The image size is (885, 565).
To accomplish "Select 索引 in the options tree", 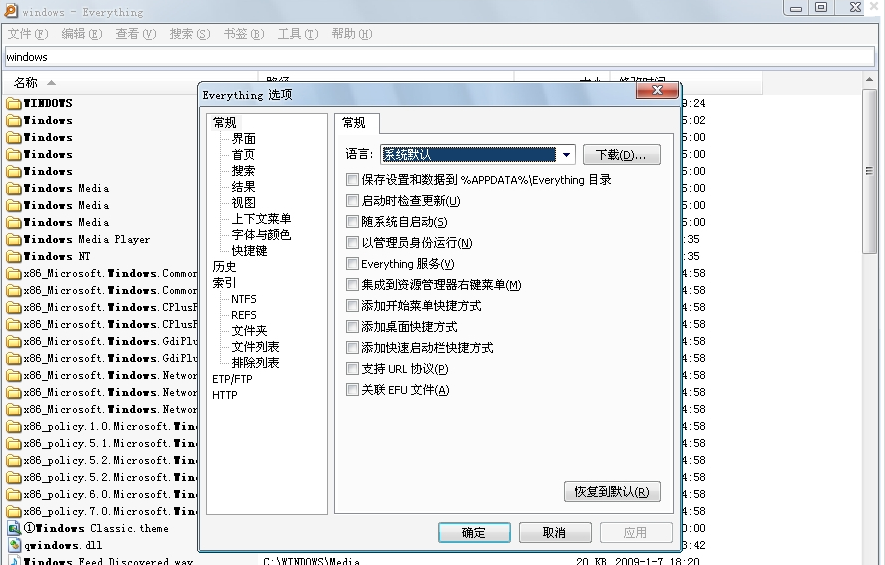I will (x=224, y=283).
